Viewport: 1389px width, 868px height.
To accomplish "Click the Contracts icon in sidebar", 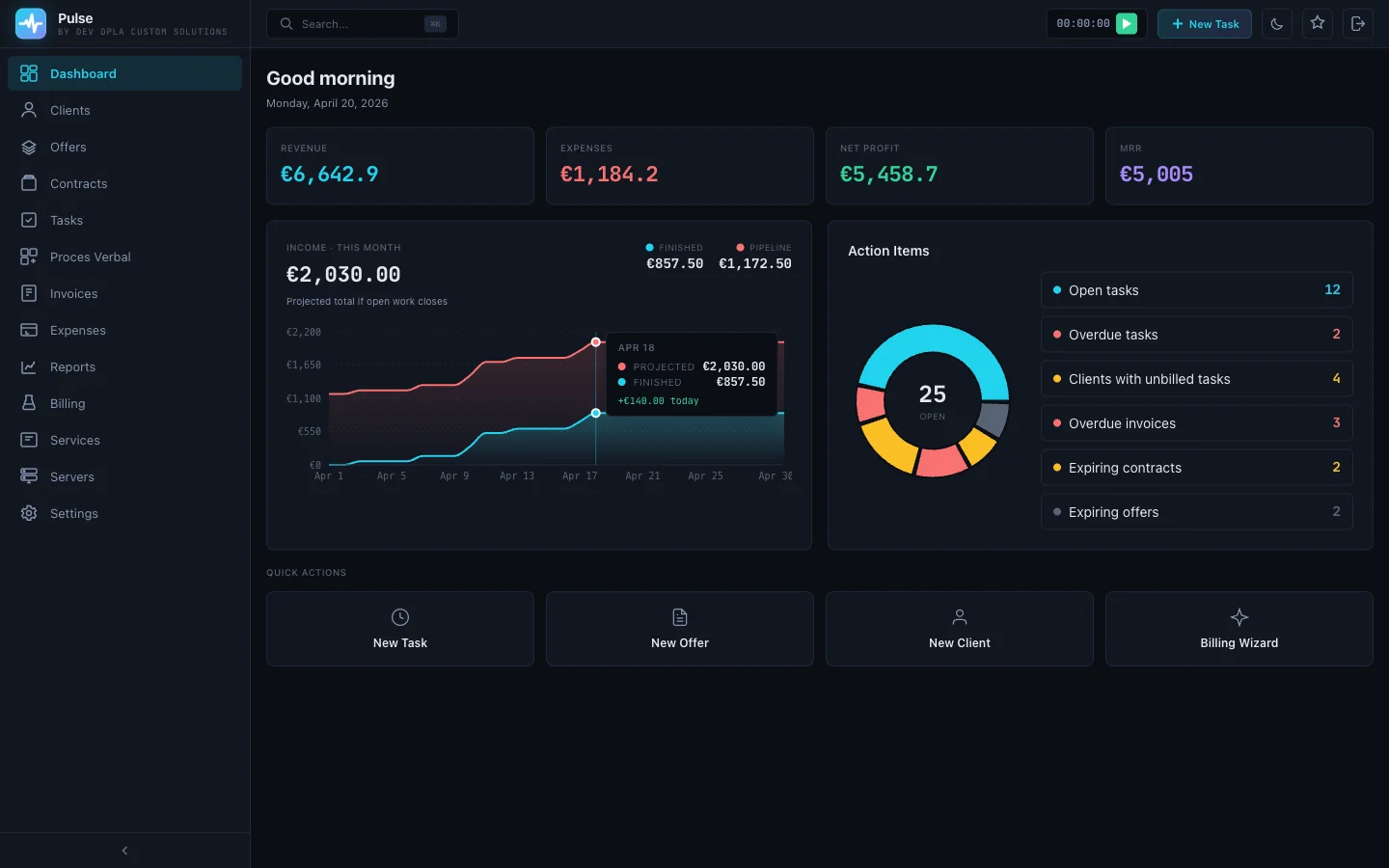I will (29, 183).
